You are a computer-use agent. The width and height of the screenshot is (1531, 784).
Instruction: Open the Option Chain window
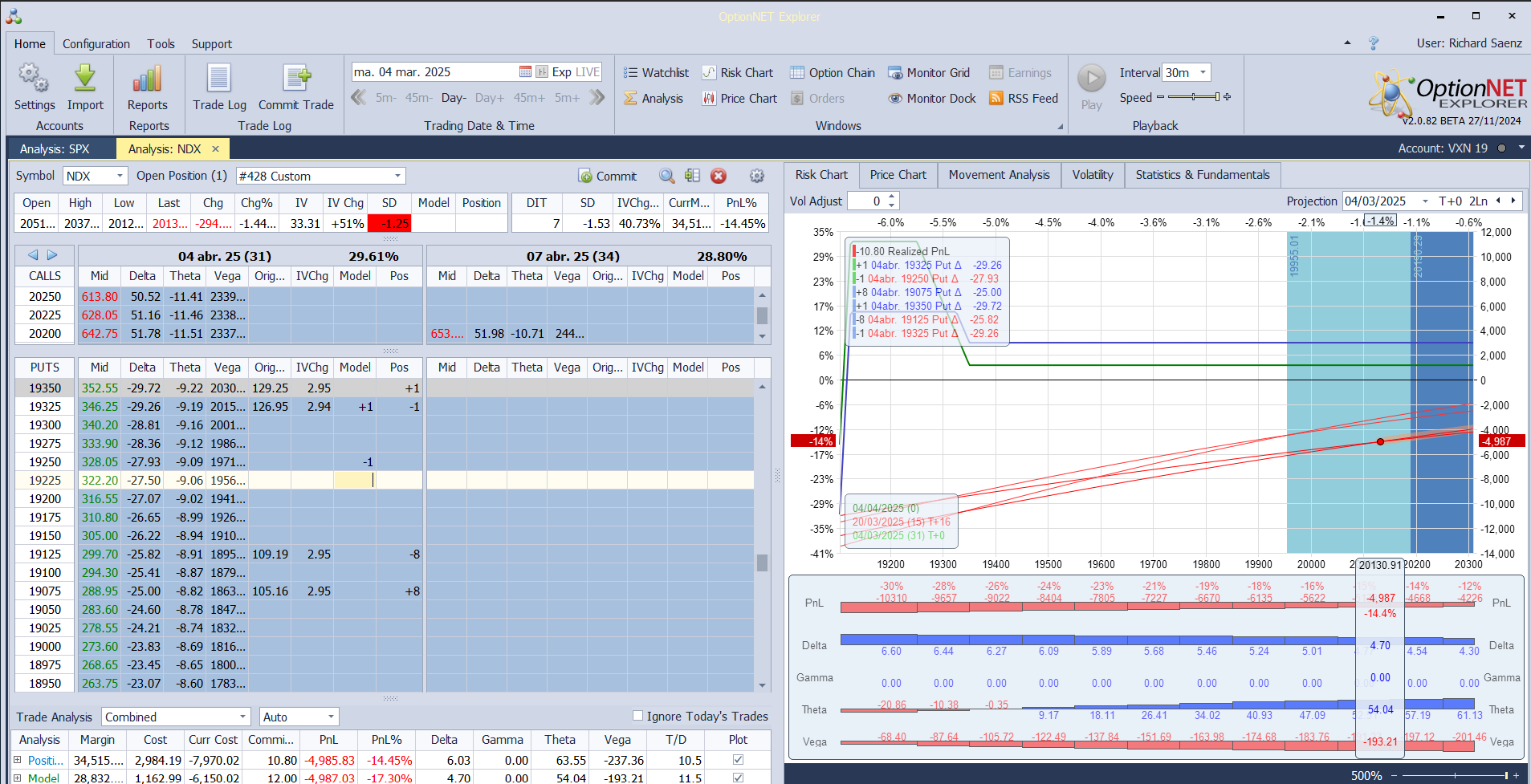click(x=832, y=72)
